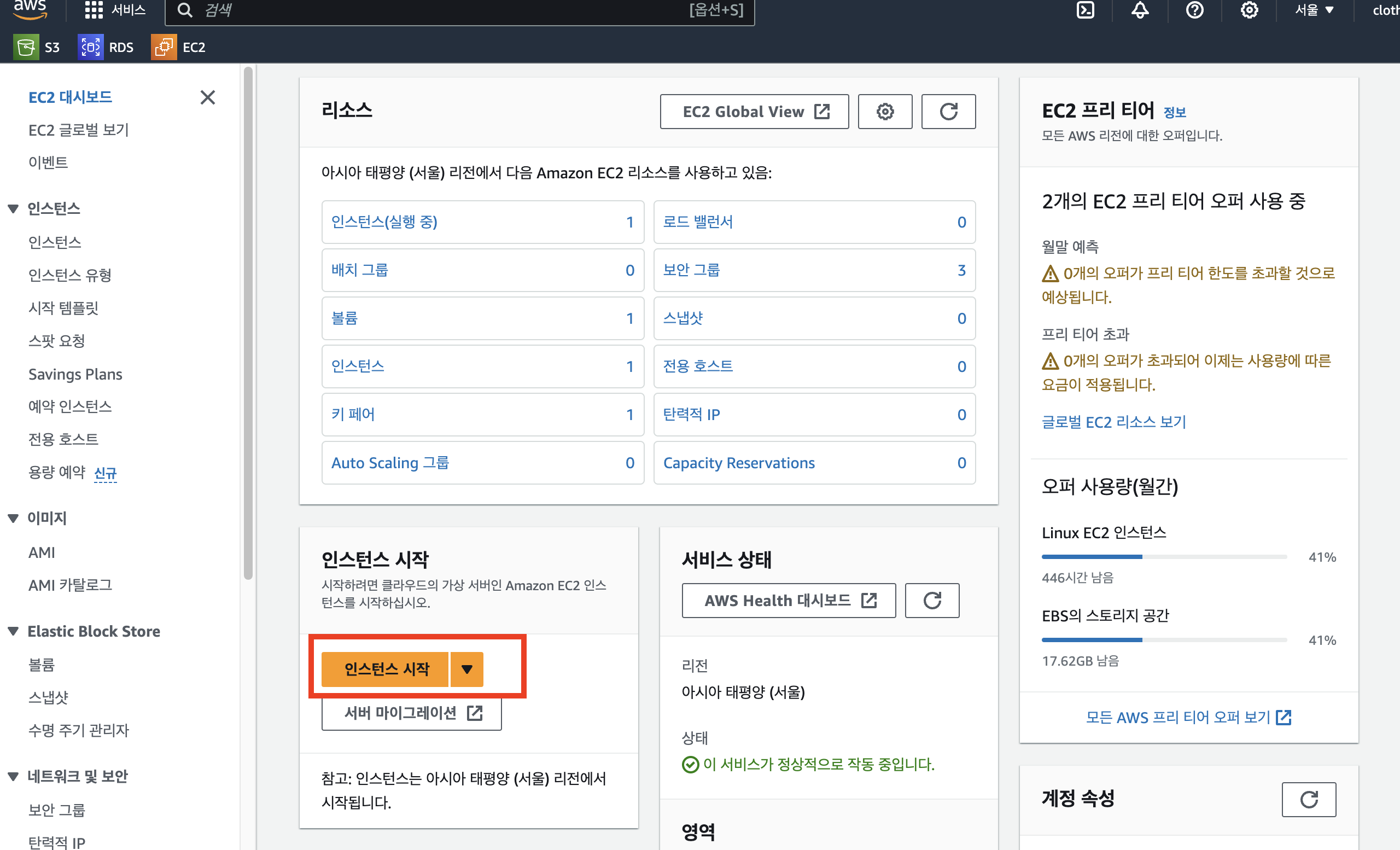Open the 인스턴스 시작 dropdown arrow
Viewport: 1400px width, 850px height.
(467, 669)
